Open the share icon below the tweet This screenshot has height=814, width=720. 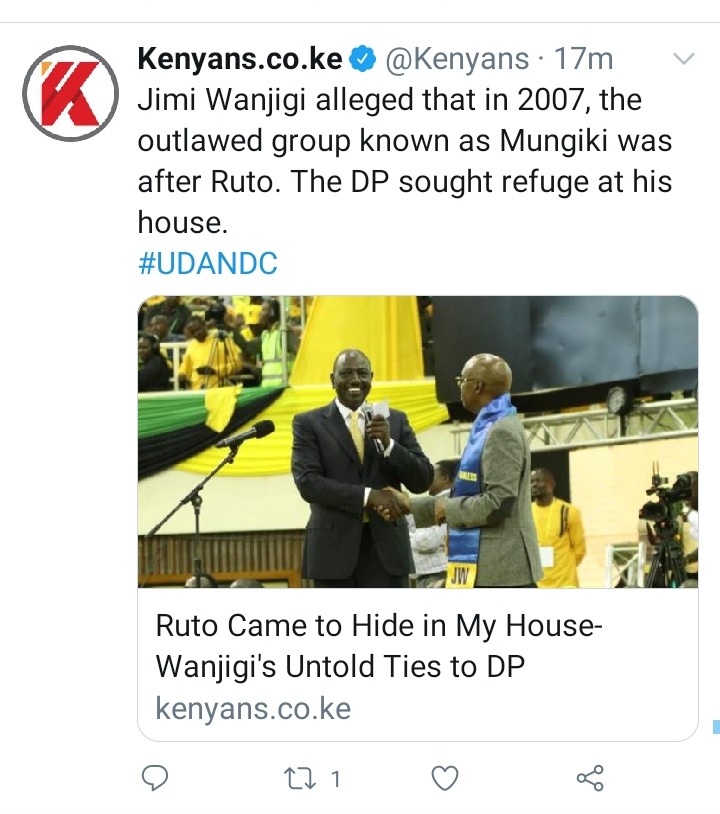click(x=590, y=778)
